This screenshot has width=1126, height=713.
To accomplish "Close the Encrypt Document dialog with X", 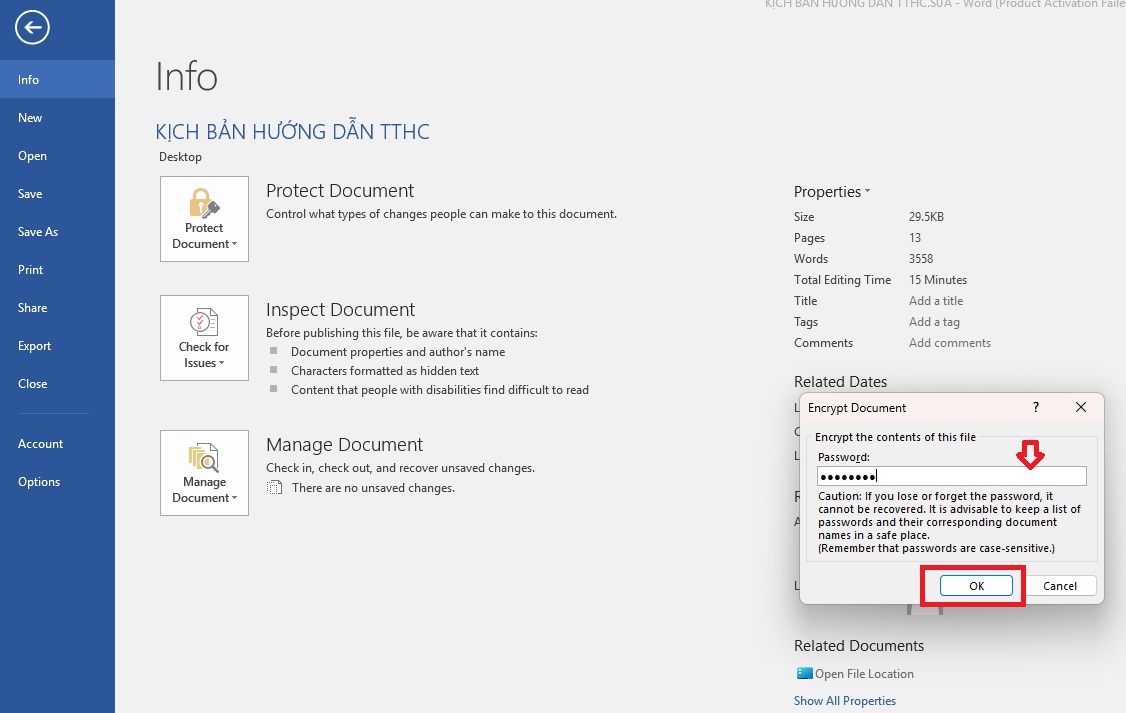I will click(x=1081, y=407).
